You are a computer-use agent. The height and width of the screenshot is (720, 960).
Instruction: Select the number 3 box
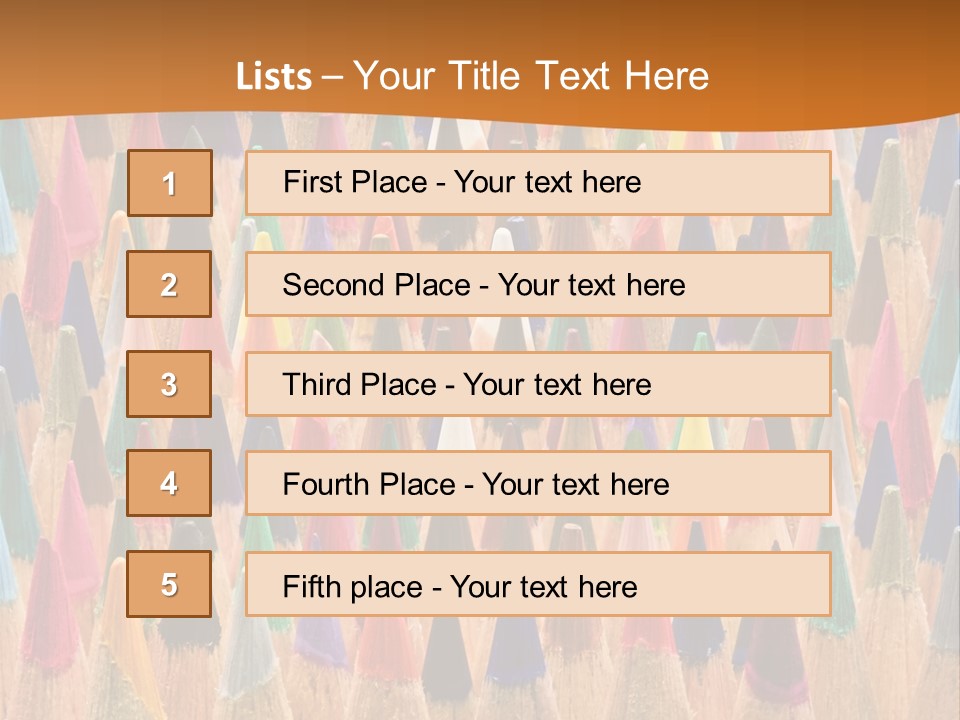tap(169, 384)
